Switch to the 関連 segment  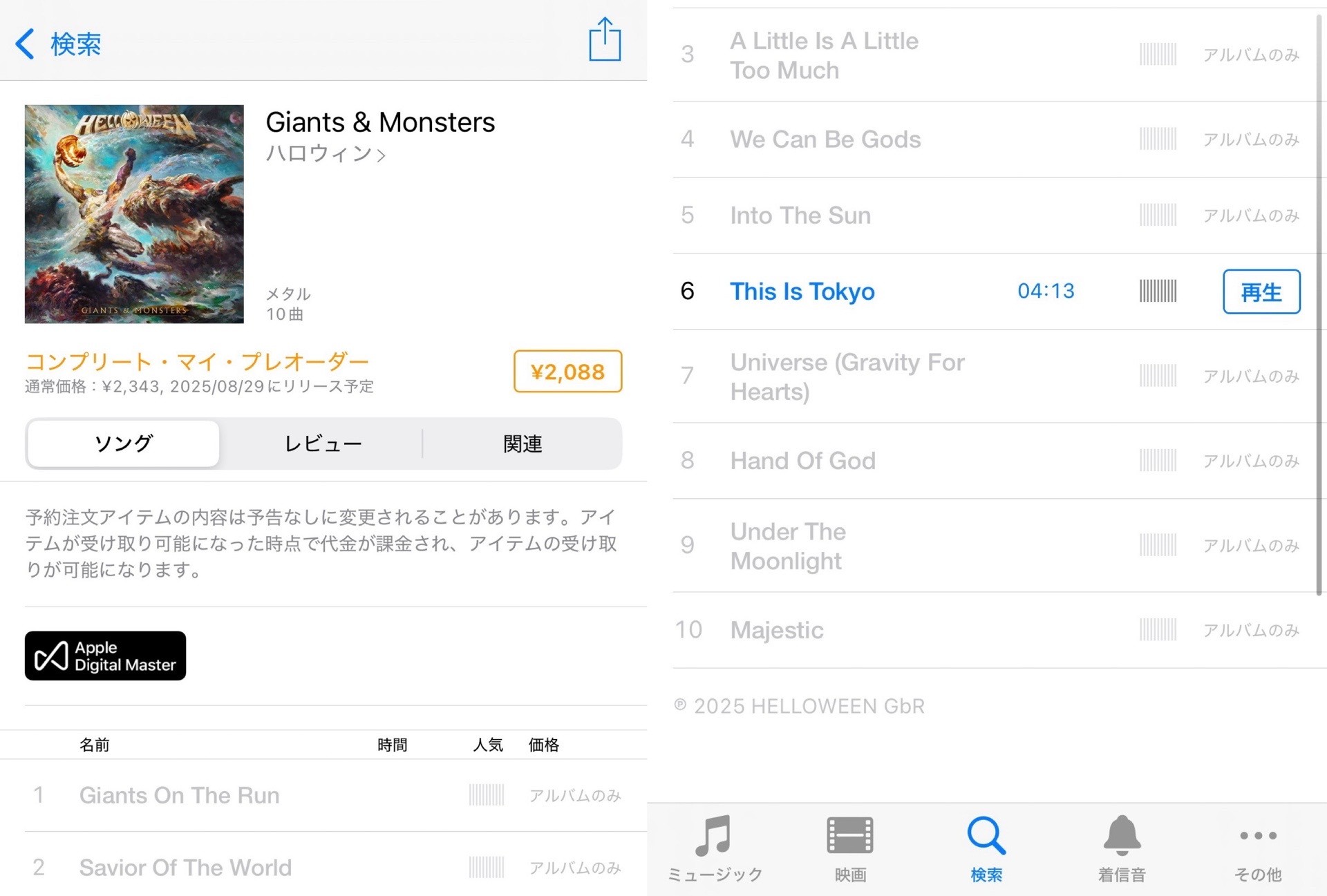523,444
